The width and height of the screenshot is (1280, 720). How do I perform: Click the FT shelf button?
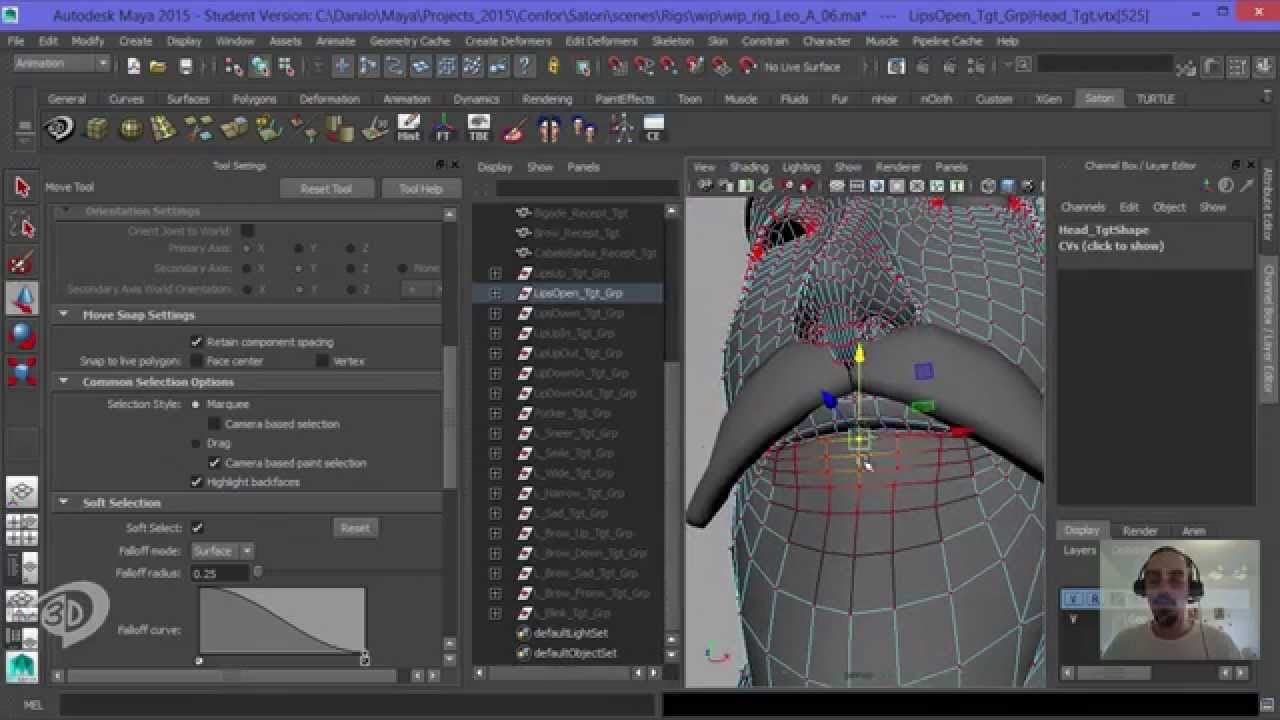pos(443,129)
